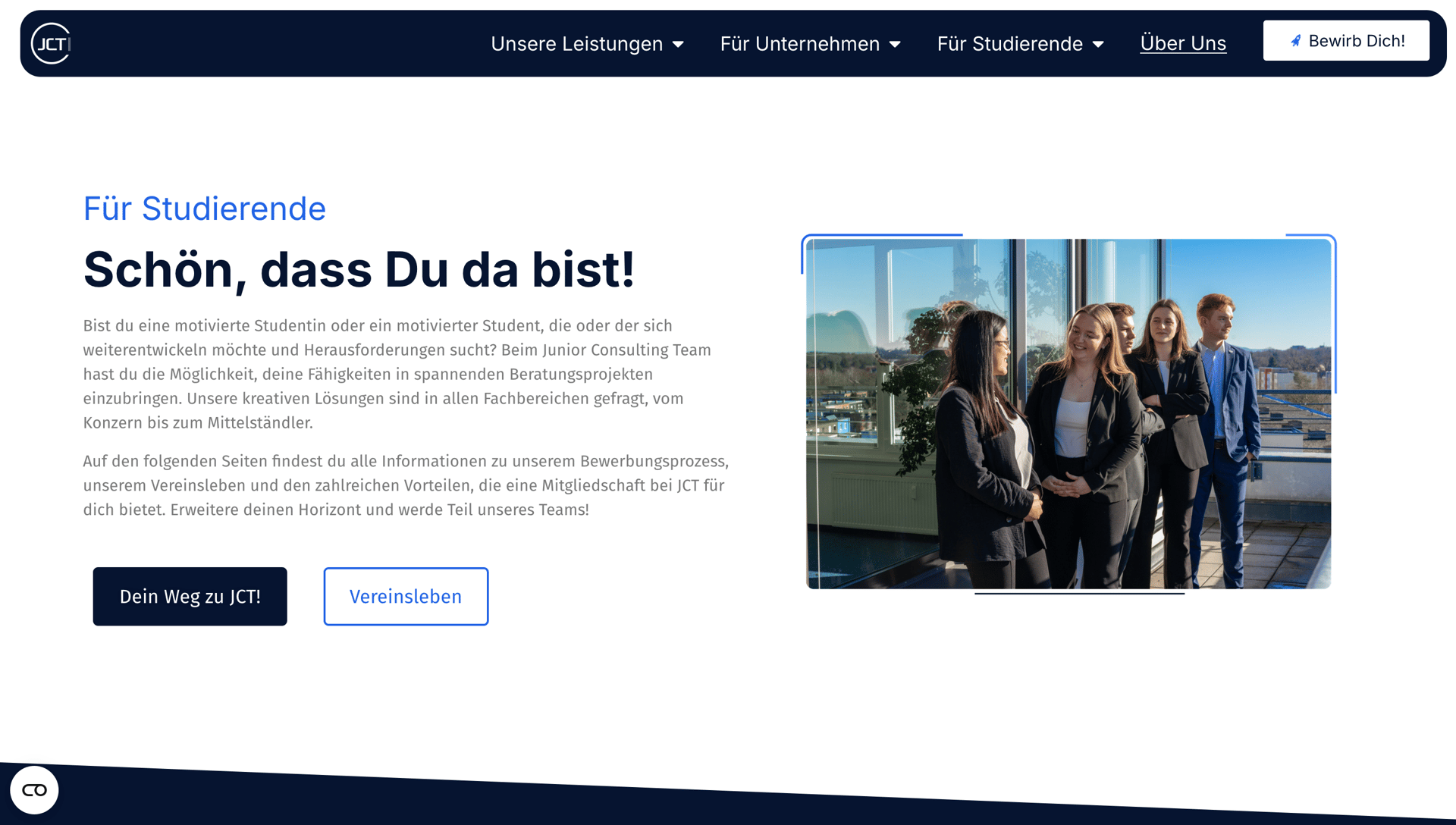
Task: Click the JCT logo in the navbar
Action: click(x=51, y=43)
